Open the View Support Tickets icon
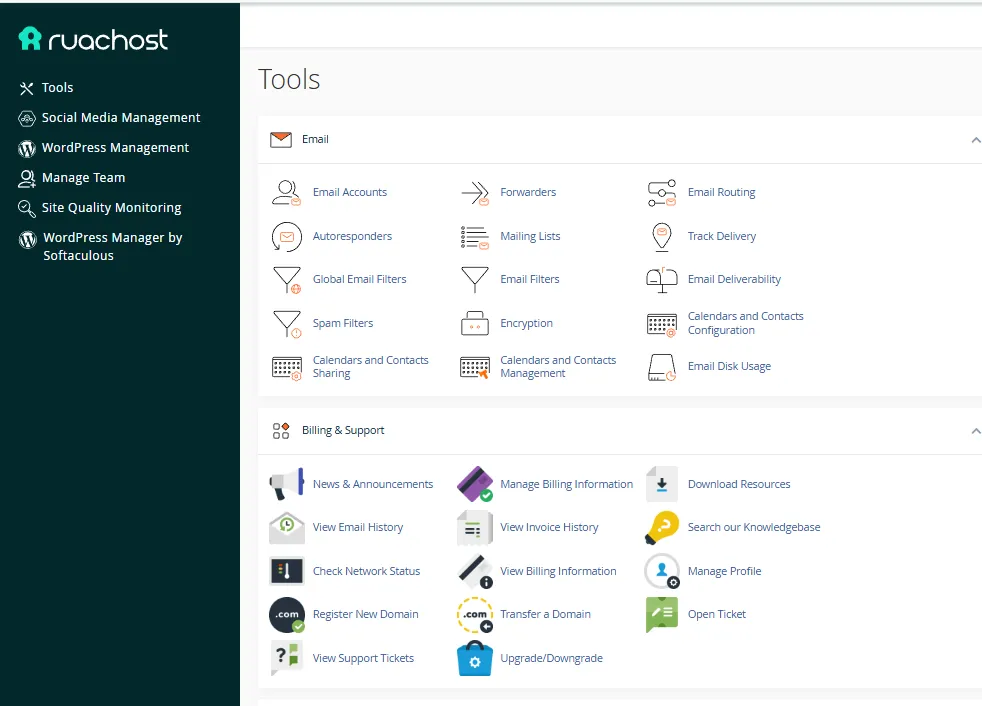 point(286,658)
